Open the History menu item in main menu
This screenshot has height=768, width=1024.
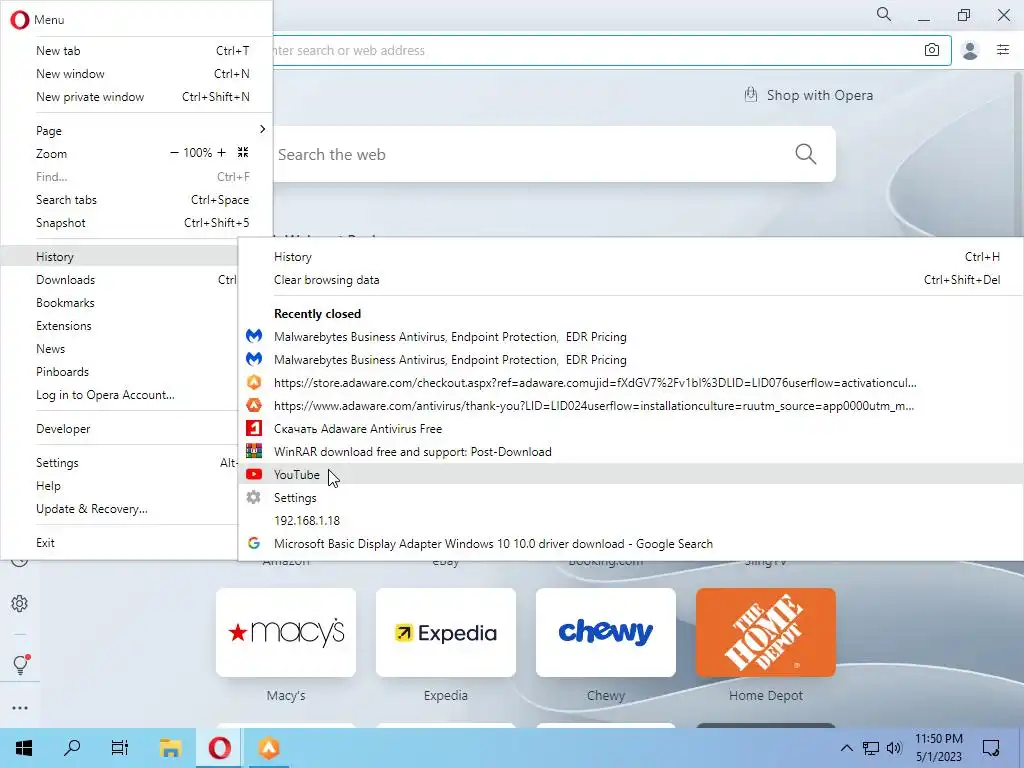(119, 257)
